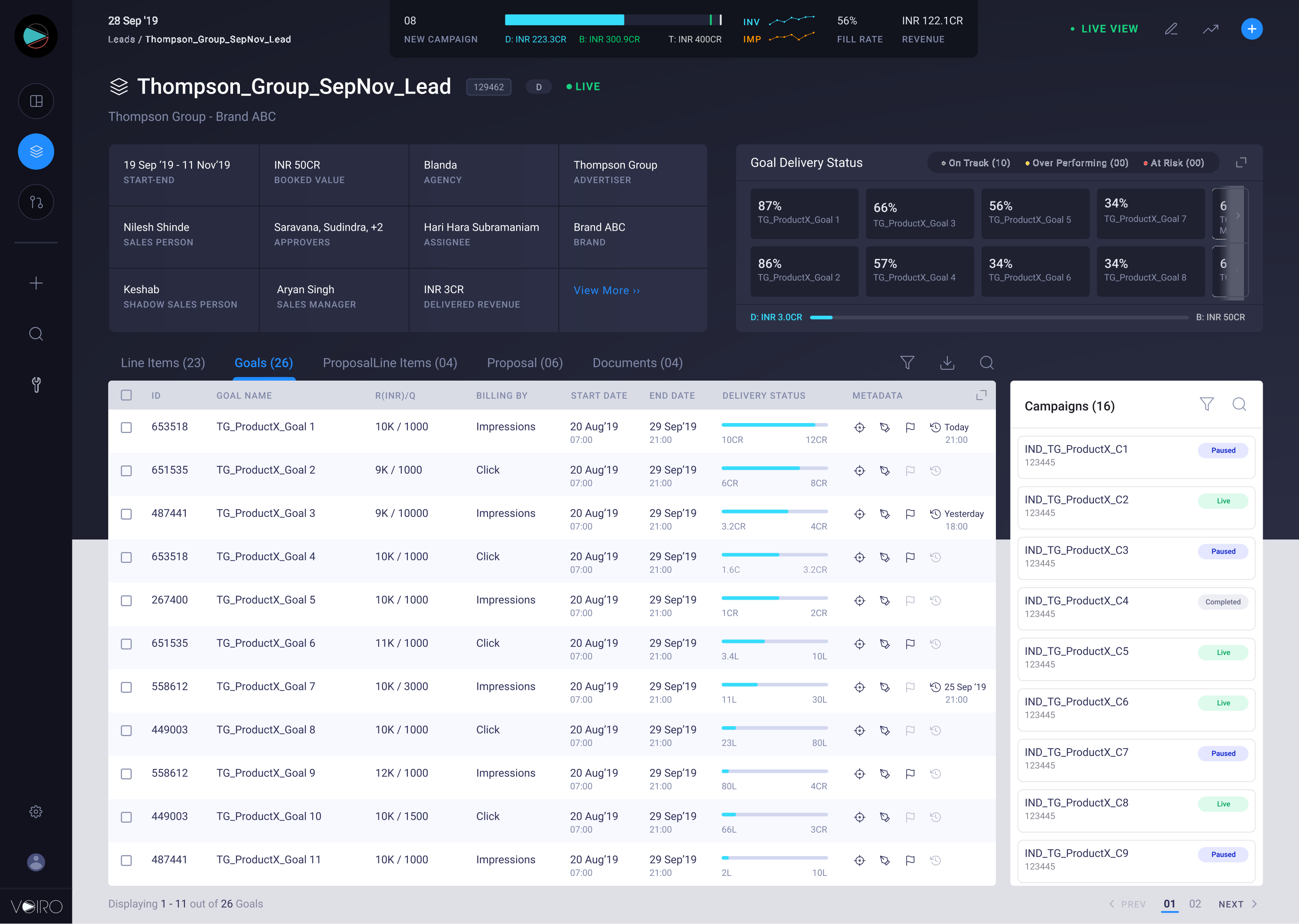This screenshot has height=924, width=1299.
Task: Click target icon for TG_ProductX_Goal 1
Action: click(x=859, y=427)
